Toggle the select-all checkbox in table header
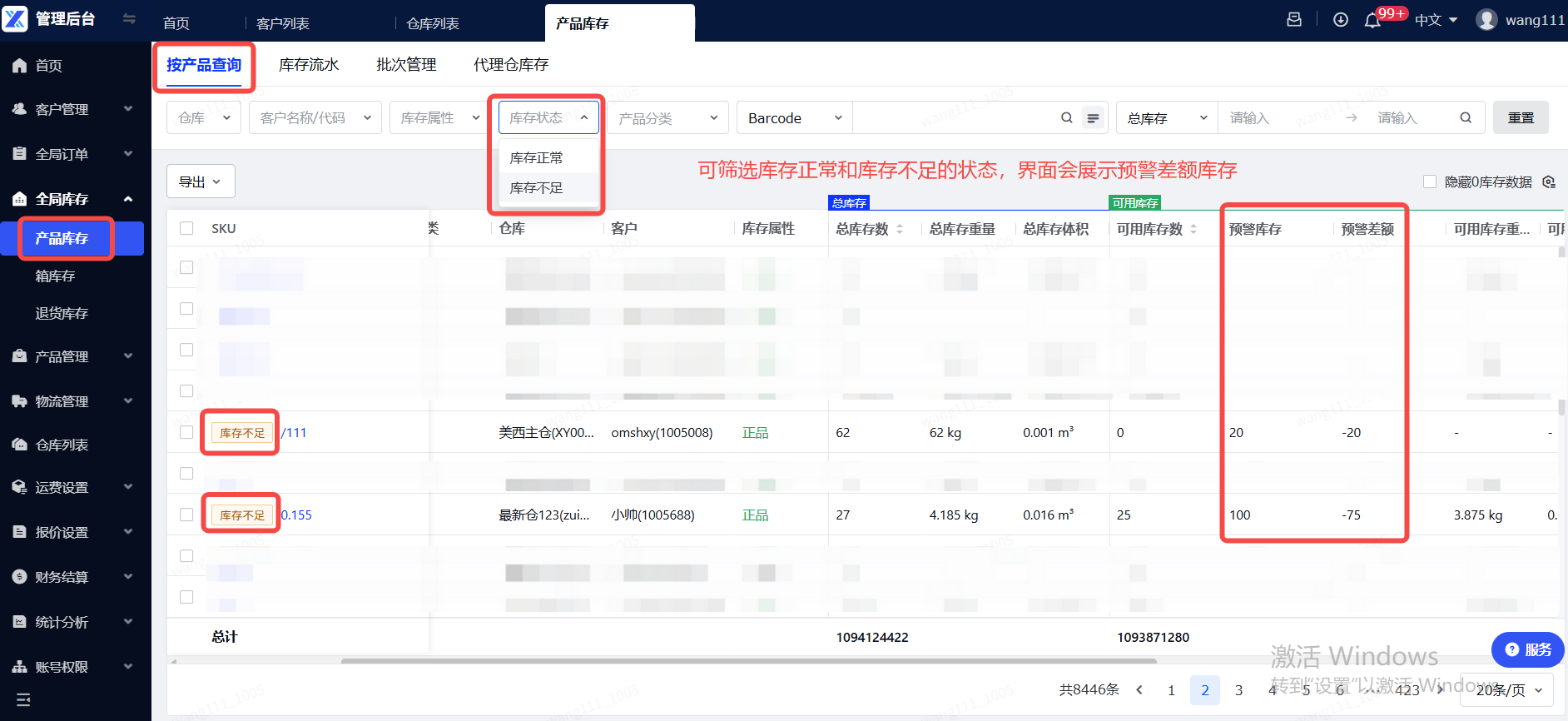This screenshot has width=1568, height=721. pyautogui.click(x=186, y=228)
